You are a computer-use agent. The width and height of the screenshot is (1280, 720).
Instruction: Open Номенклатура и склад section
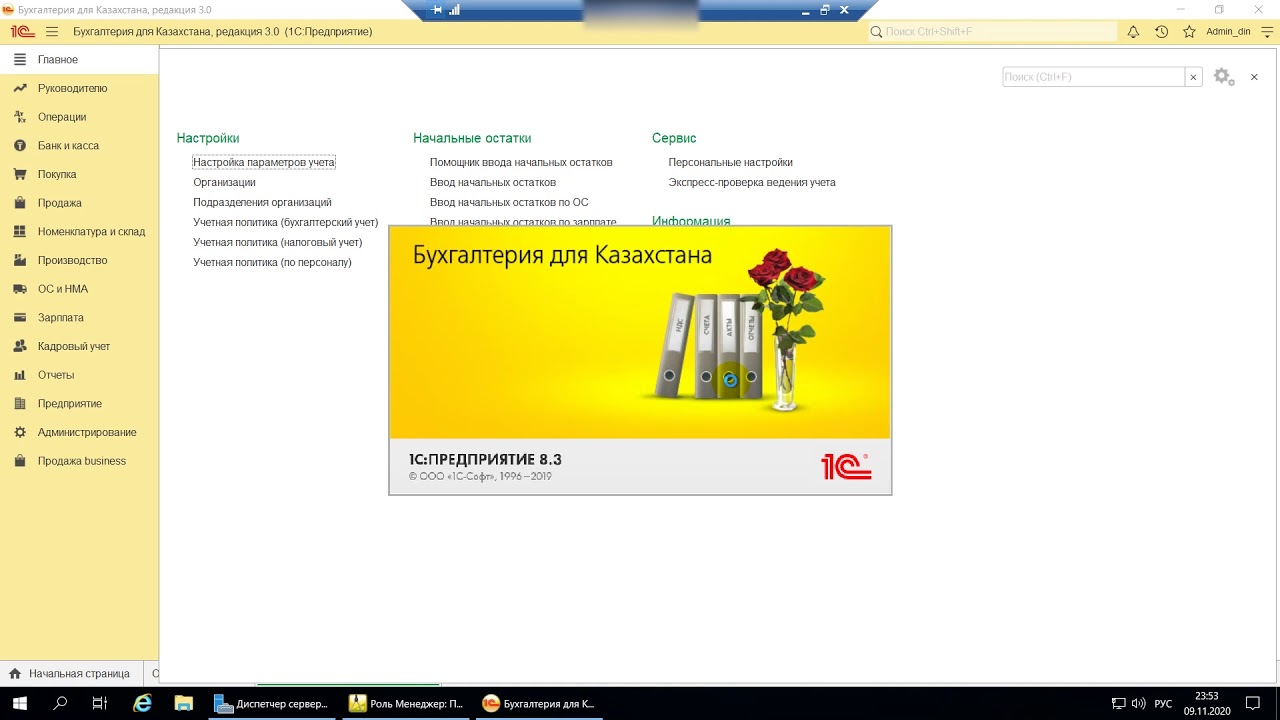(x=79, y=232)
